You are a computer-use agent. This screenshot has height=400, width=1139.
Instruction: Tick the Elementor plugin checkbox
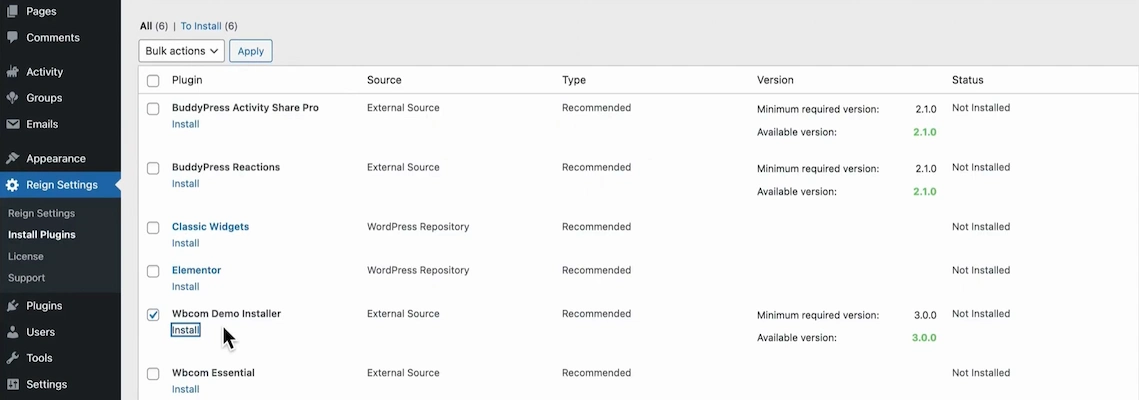153,271
